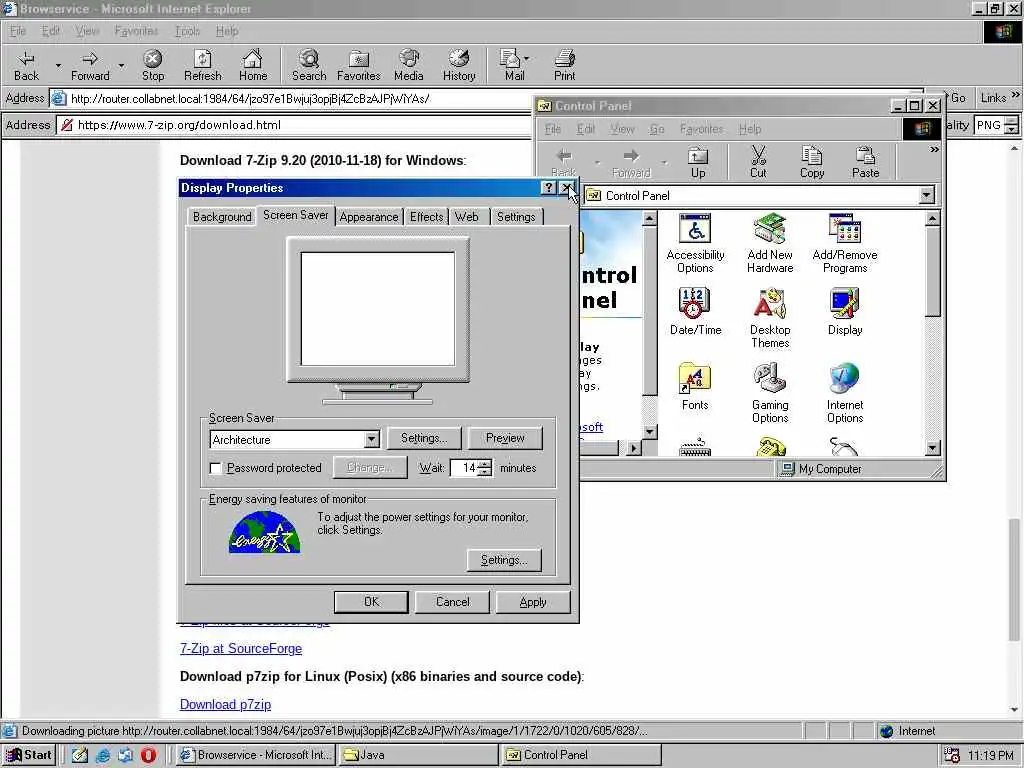Image resolution: width=1024 pixels, height=768 pixels.
Task: Switch to the Background tab
Action: click(222, 217)
